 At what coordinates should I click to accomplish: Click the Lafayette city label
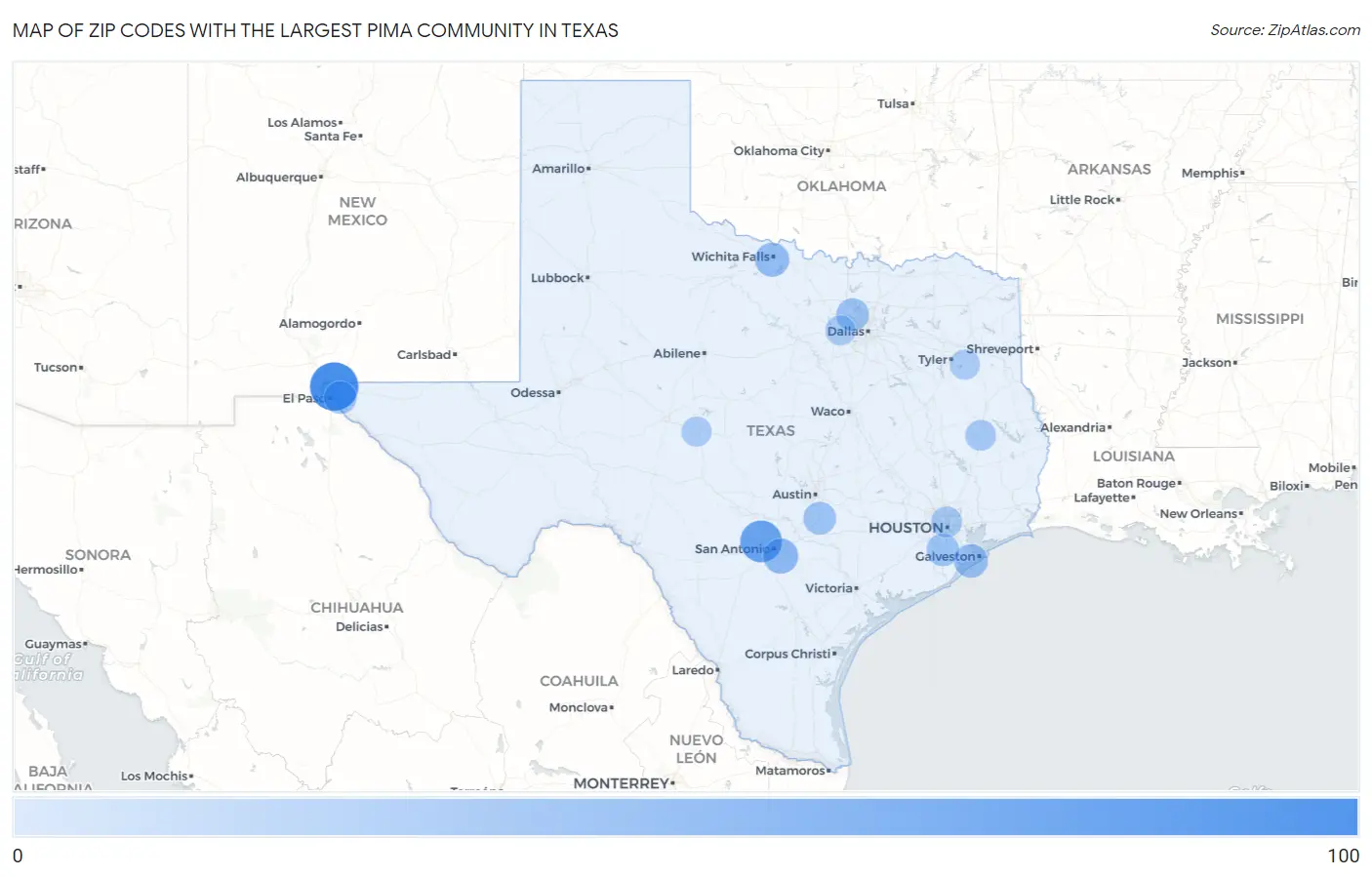pyautogui.click(x=1103, y=498)
